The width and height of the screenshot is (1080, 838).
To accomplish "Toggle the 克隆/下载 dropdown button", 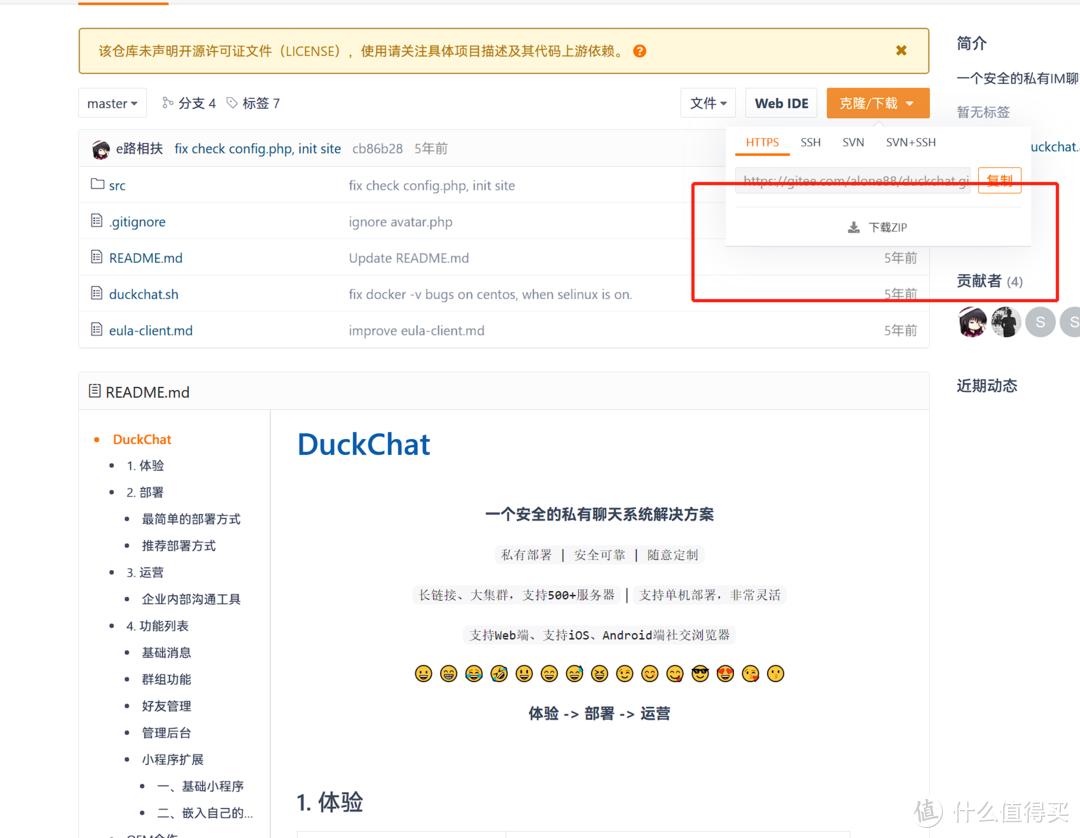I will (878, 103).
